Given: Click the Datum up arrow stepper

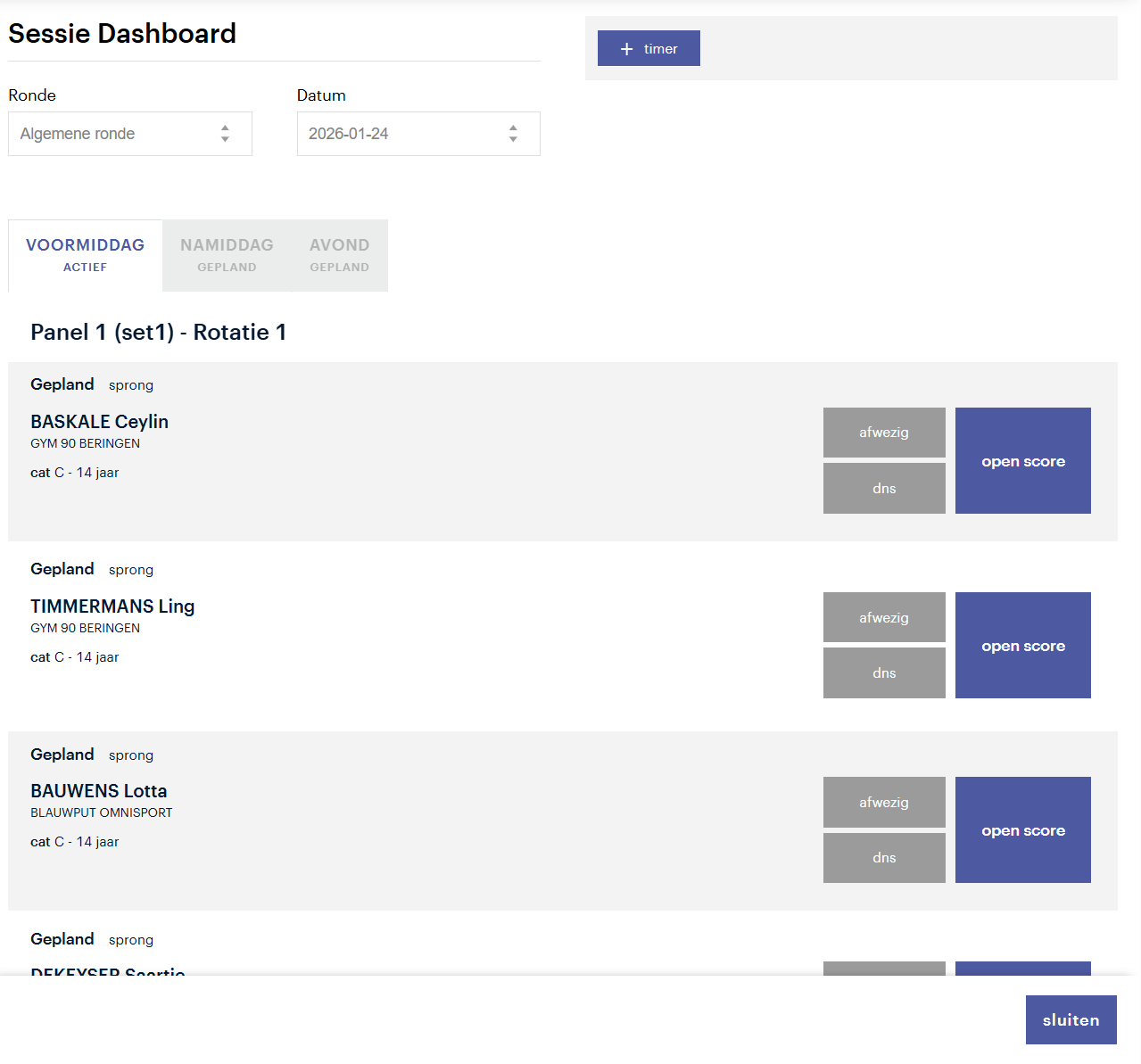Looking at the screenshot, I should (513, 128).
